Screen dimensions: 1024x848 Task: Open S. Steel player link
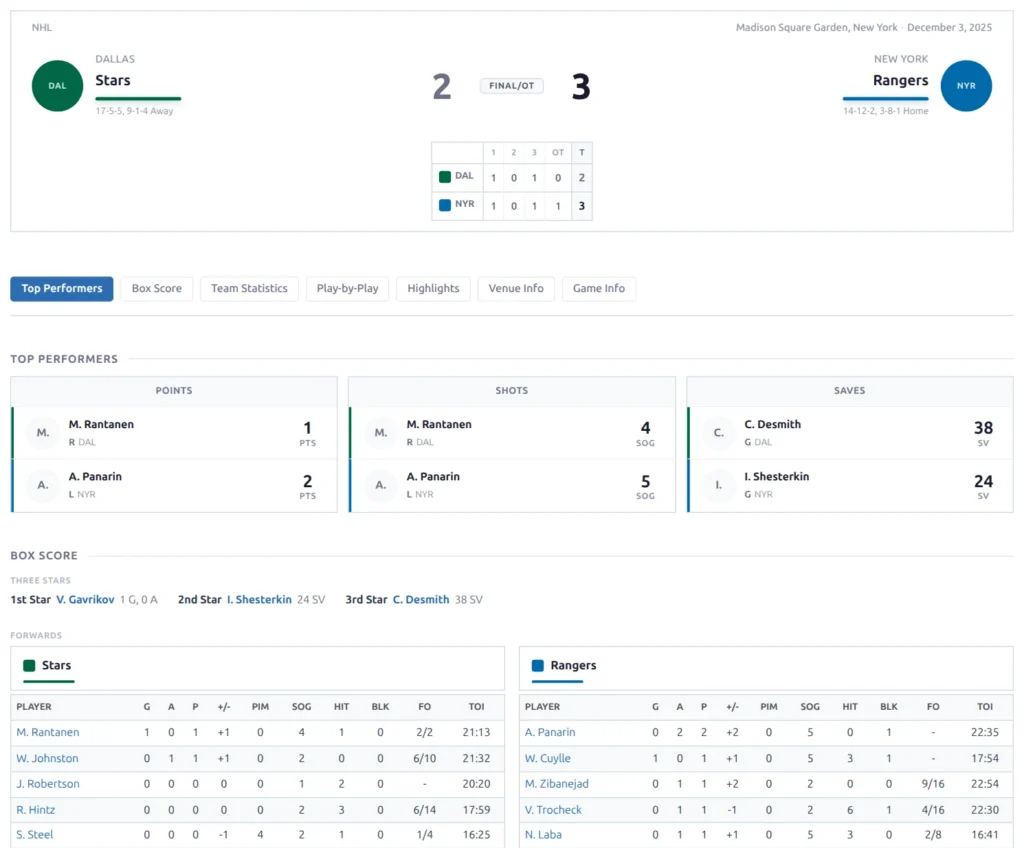(x=35, y=835)
